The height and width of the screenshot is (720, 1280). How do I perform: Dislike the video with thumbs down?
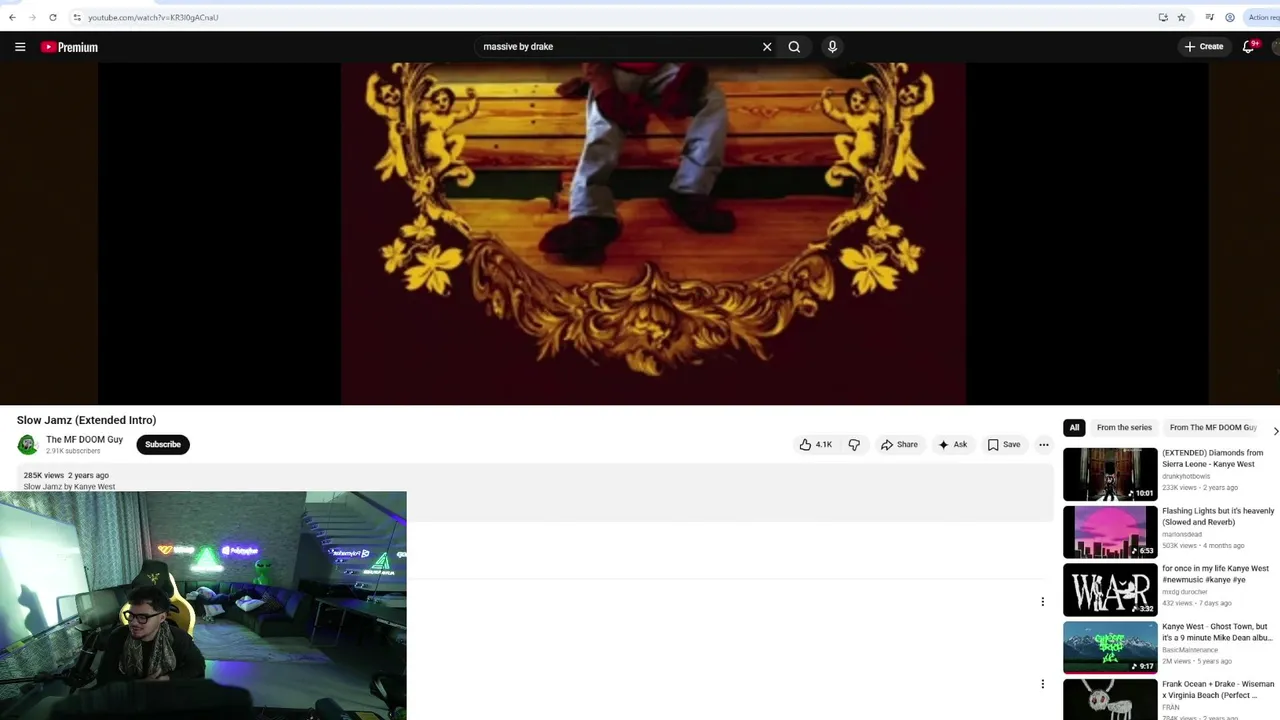point(854,445)
